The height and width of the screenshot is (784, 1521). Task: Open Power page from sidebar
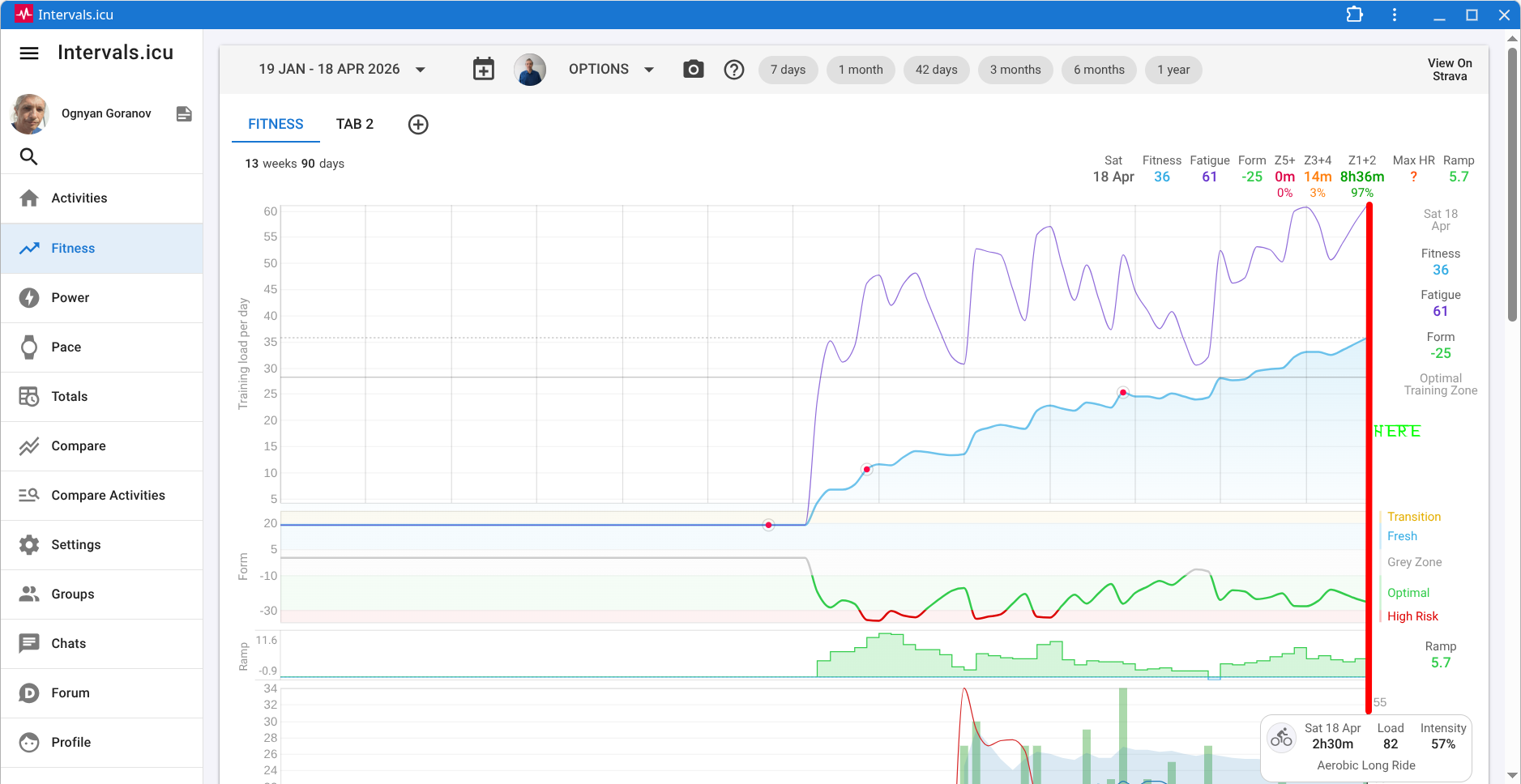70,298
